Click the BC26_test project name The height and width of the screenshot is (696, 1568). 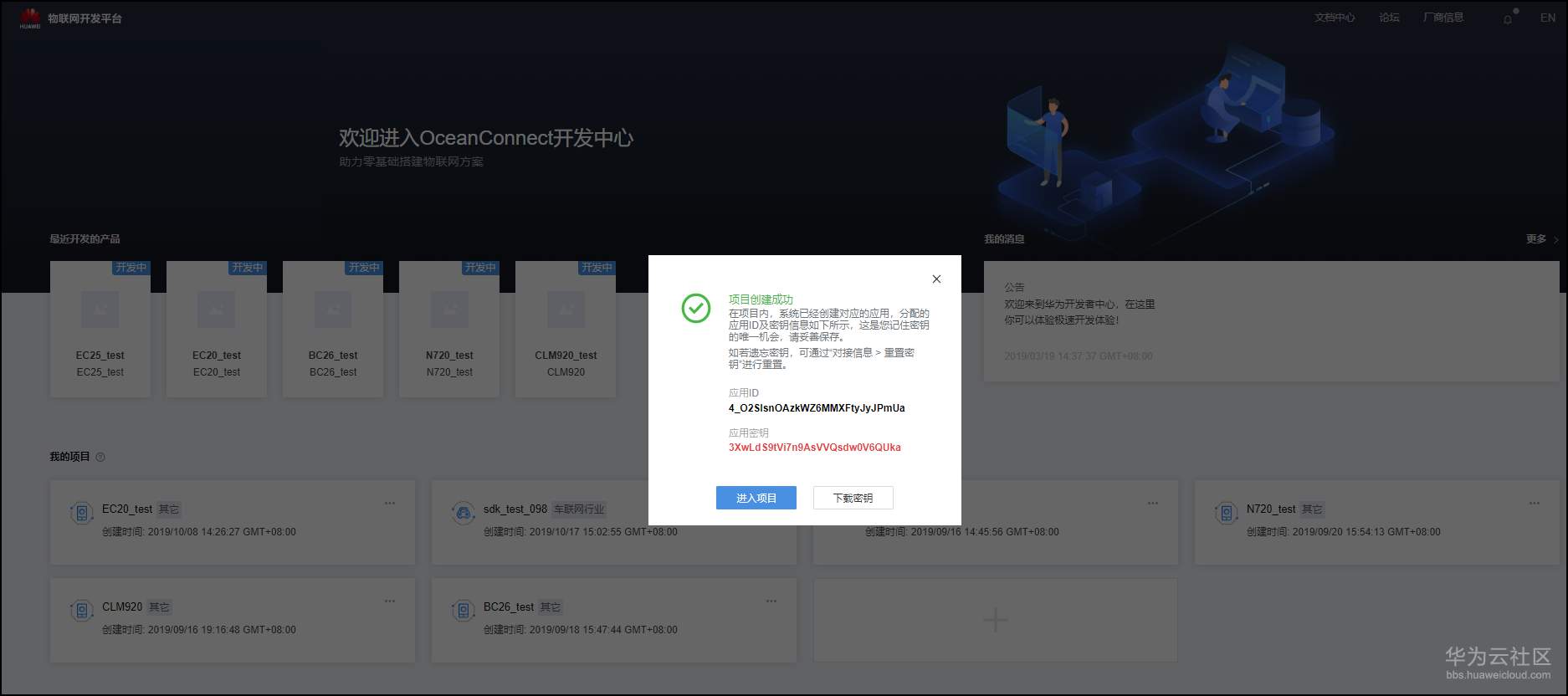pyautogui.click(x=509, y=606)
